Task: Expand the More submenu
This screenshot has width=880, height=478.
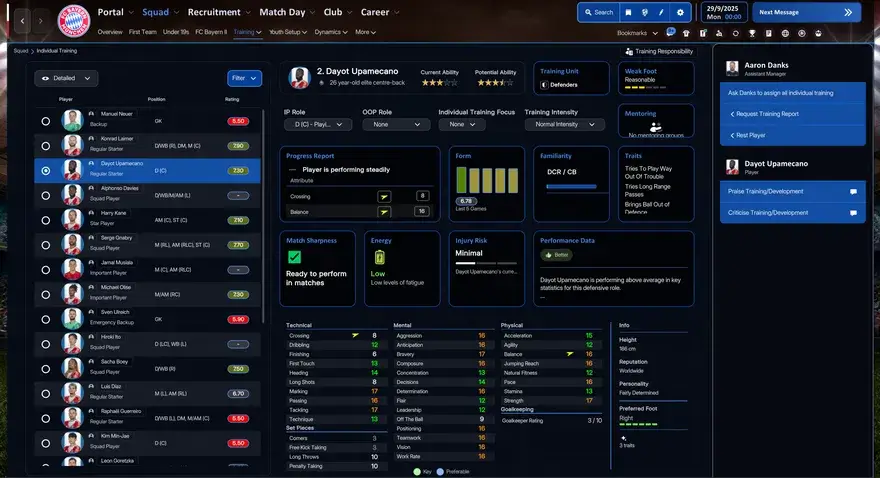Action: pos(365,32)
